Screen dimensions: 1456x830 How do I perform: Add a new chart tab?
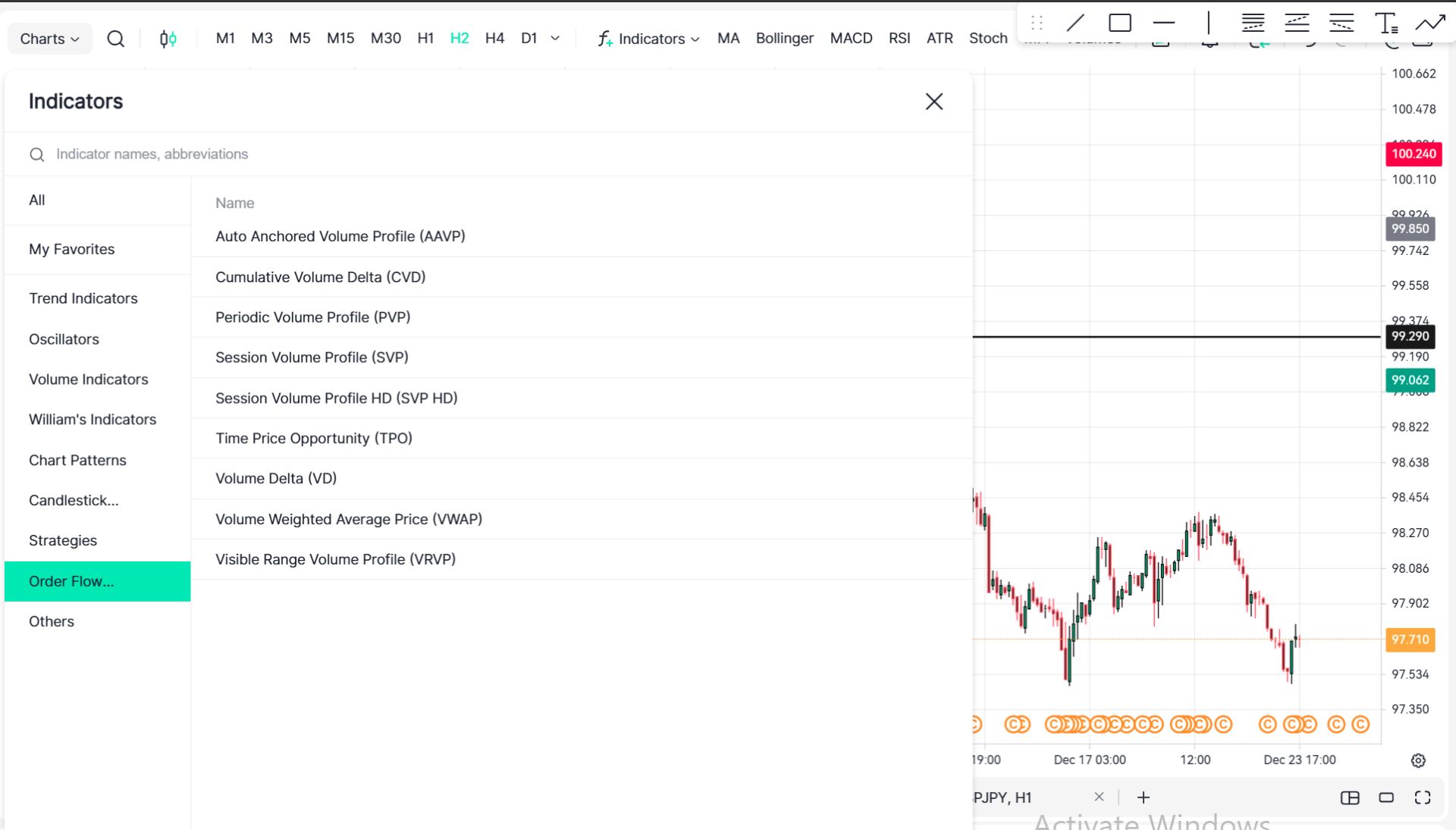tap(1144, 797)
